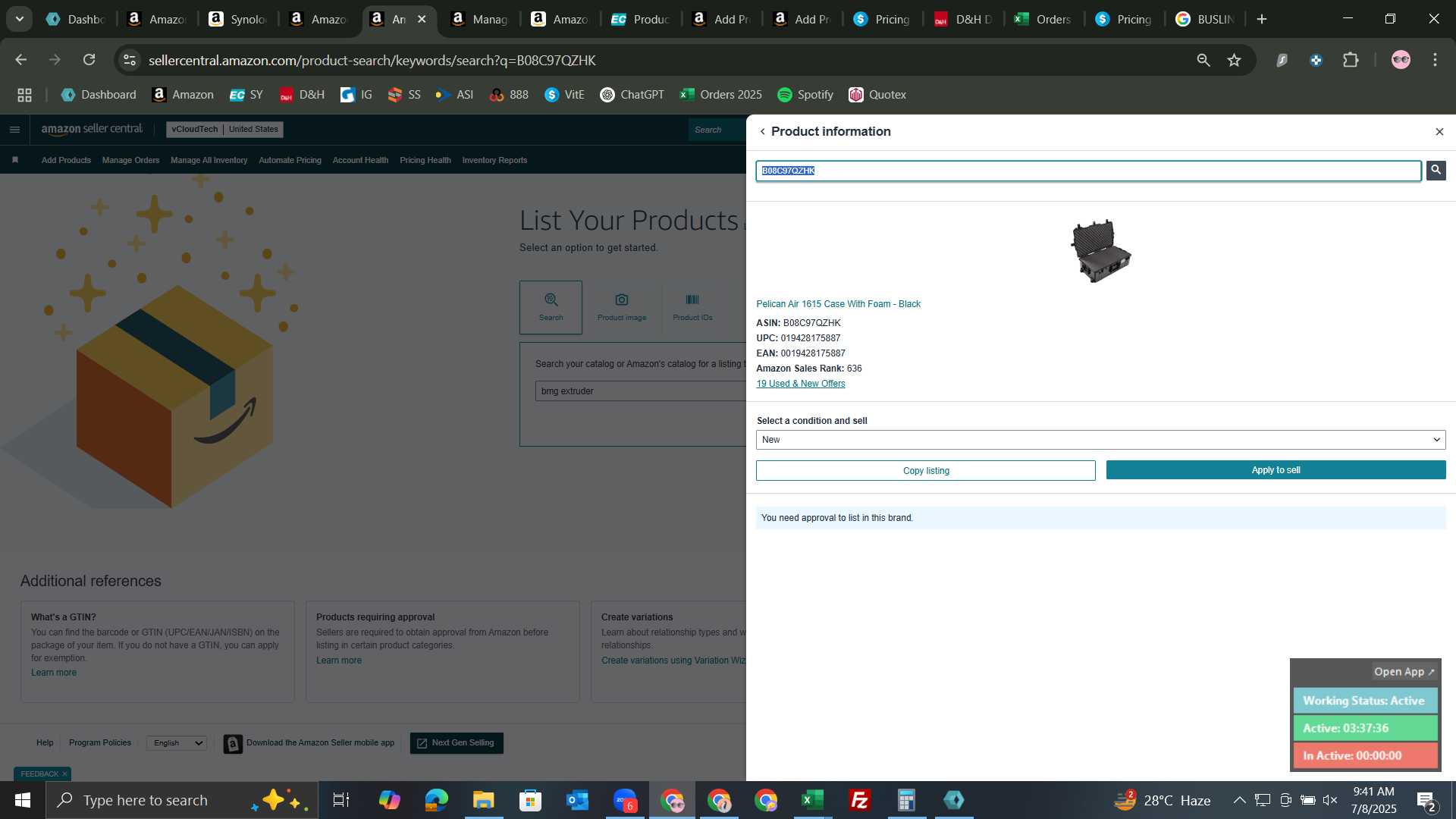
Task: Switch to the Synology browser tab
Action: coord(237,19)
